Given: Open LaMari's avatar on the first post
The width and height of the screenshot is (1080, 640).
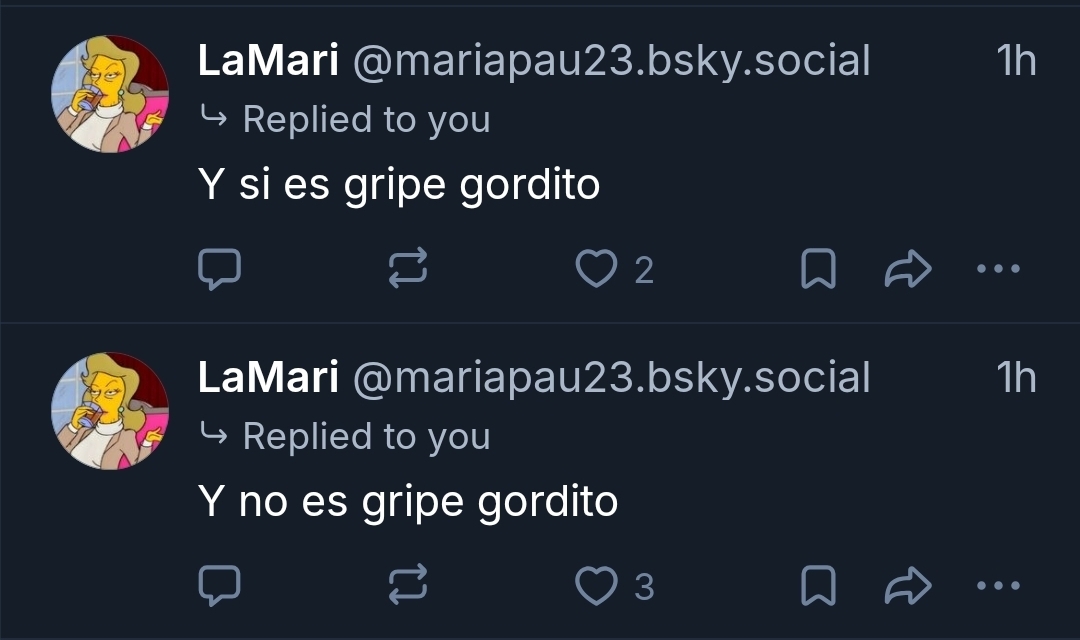Looking at the screenshot, I should pyautogui.click(x=110, y=94).
